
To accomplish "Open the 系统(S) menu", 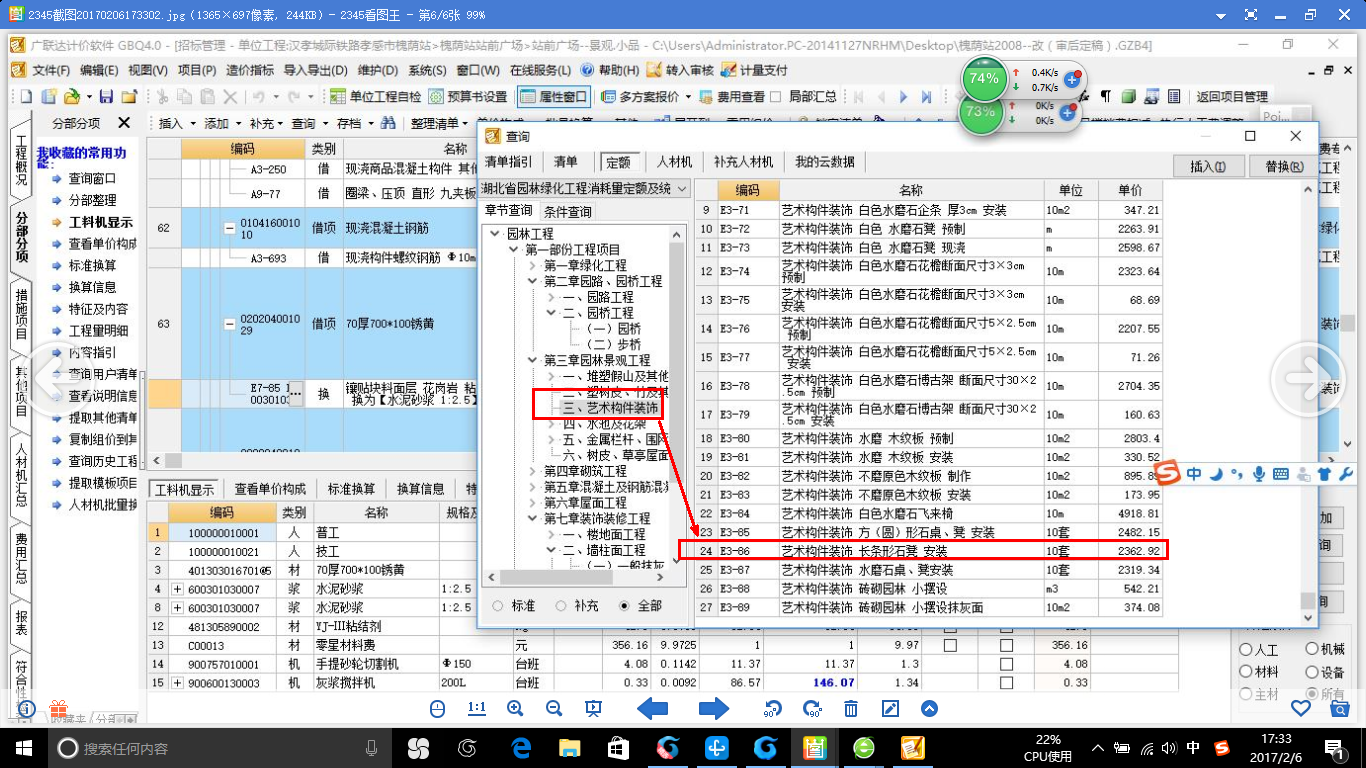I will [x=427, y=70].
